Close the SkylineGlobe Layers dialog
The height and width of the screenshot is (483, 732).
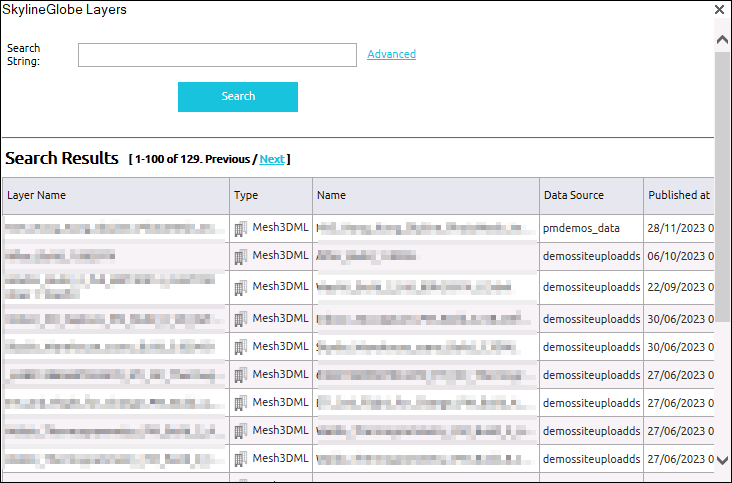(719, 10)
